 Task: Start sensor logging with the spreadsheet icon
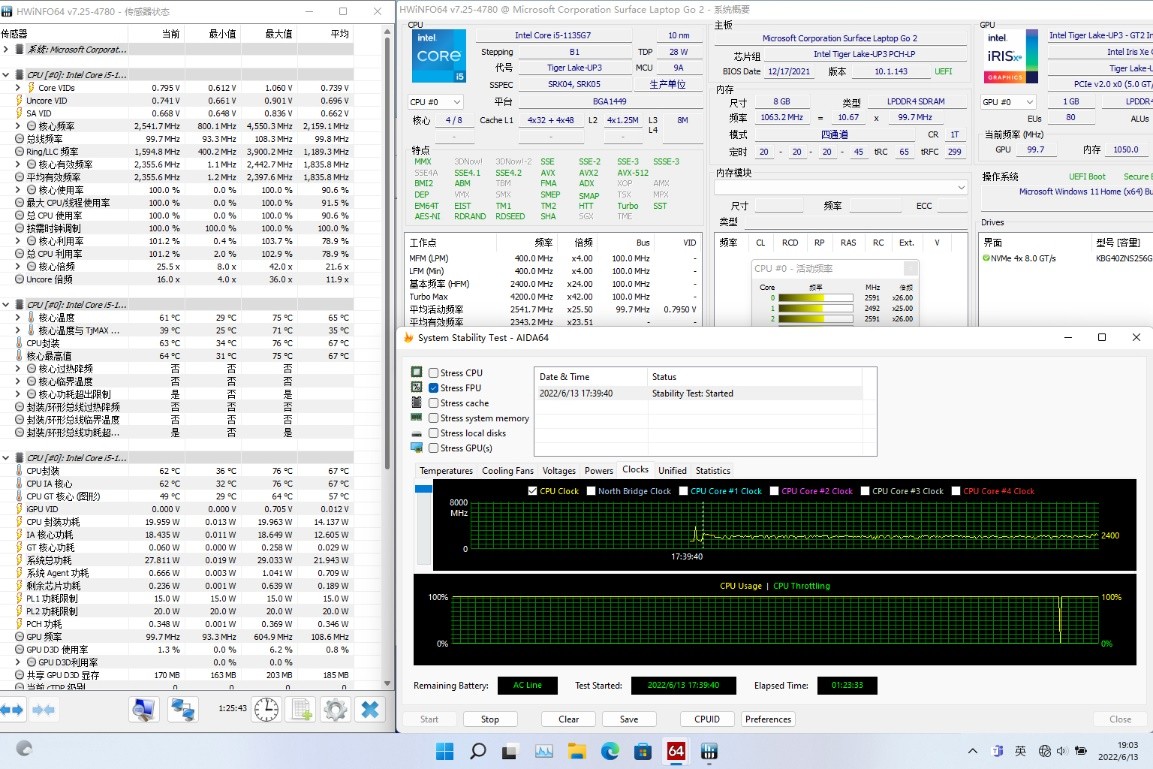pyautogui.click(x=301, y=709)
